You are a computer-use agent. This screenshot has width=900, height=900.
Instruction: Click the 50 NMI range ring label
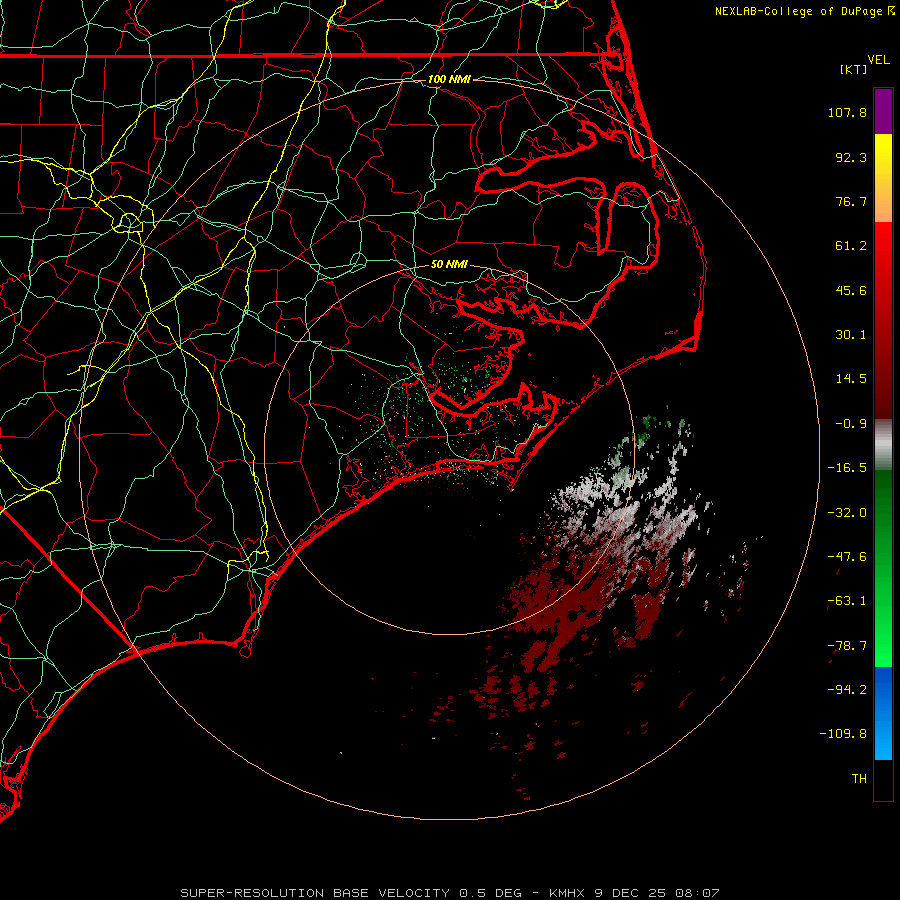(x=449, y=264)
